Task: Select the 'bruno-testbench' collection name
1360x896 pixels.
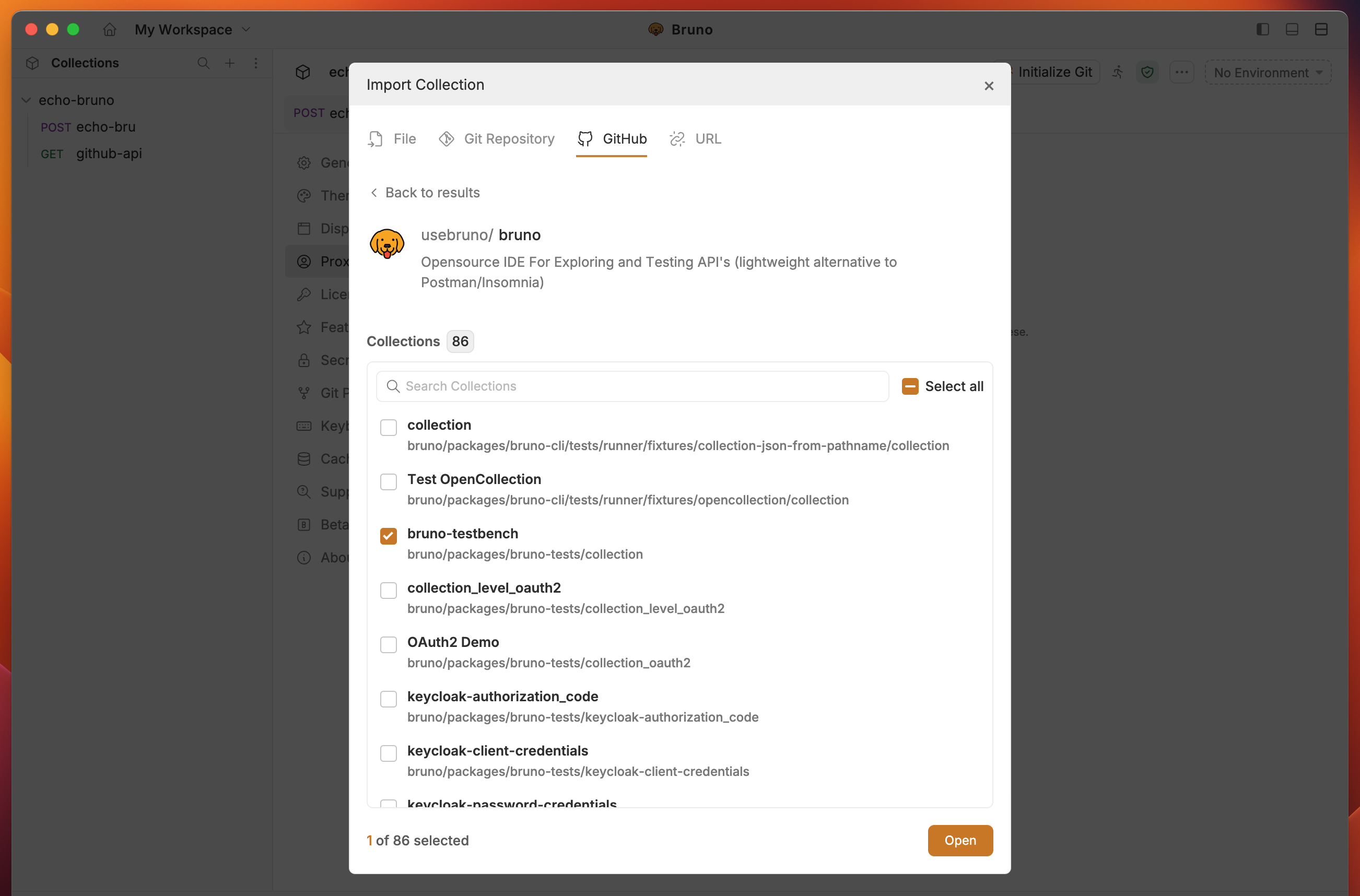Action: coord(462,533)
